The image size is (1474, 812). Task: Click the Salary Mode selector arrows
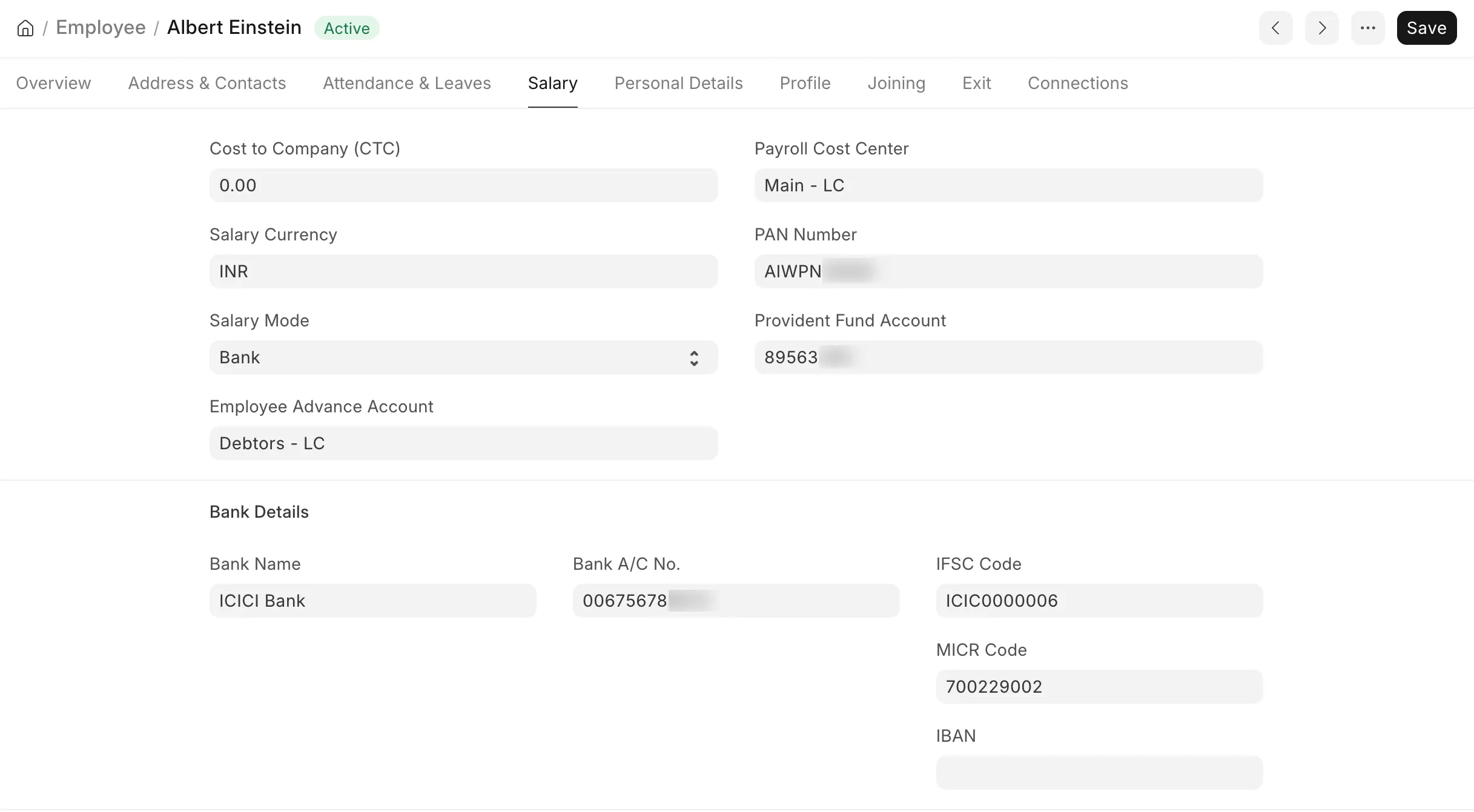pos(694,358)
